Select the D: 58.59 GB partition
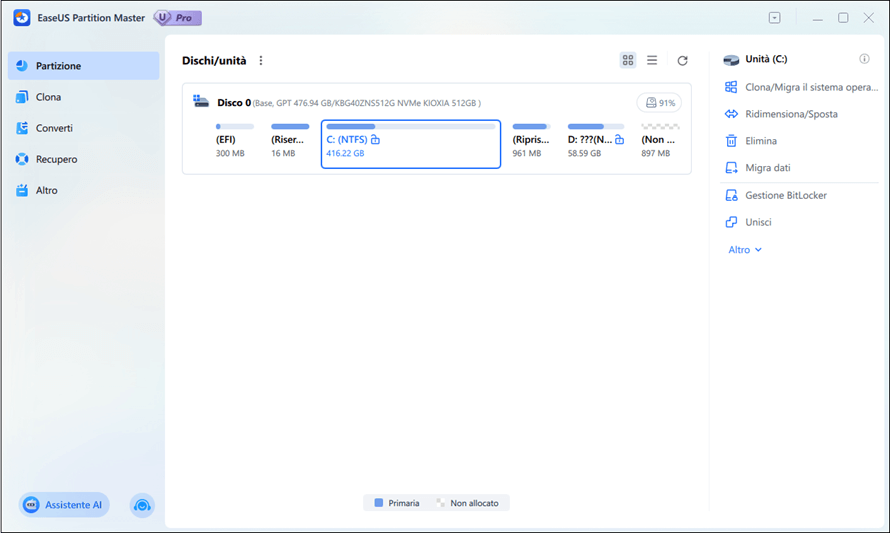 (x=596, y=141)
